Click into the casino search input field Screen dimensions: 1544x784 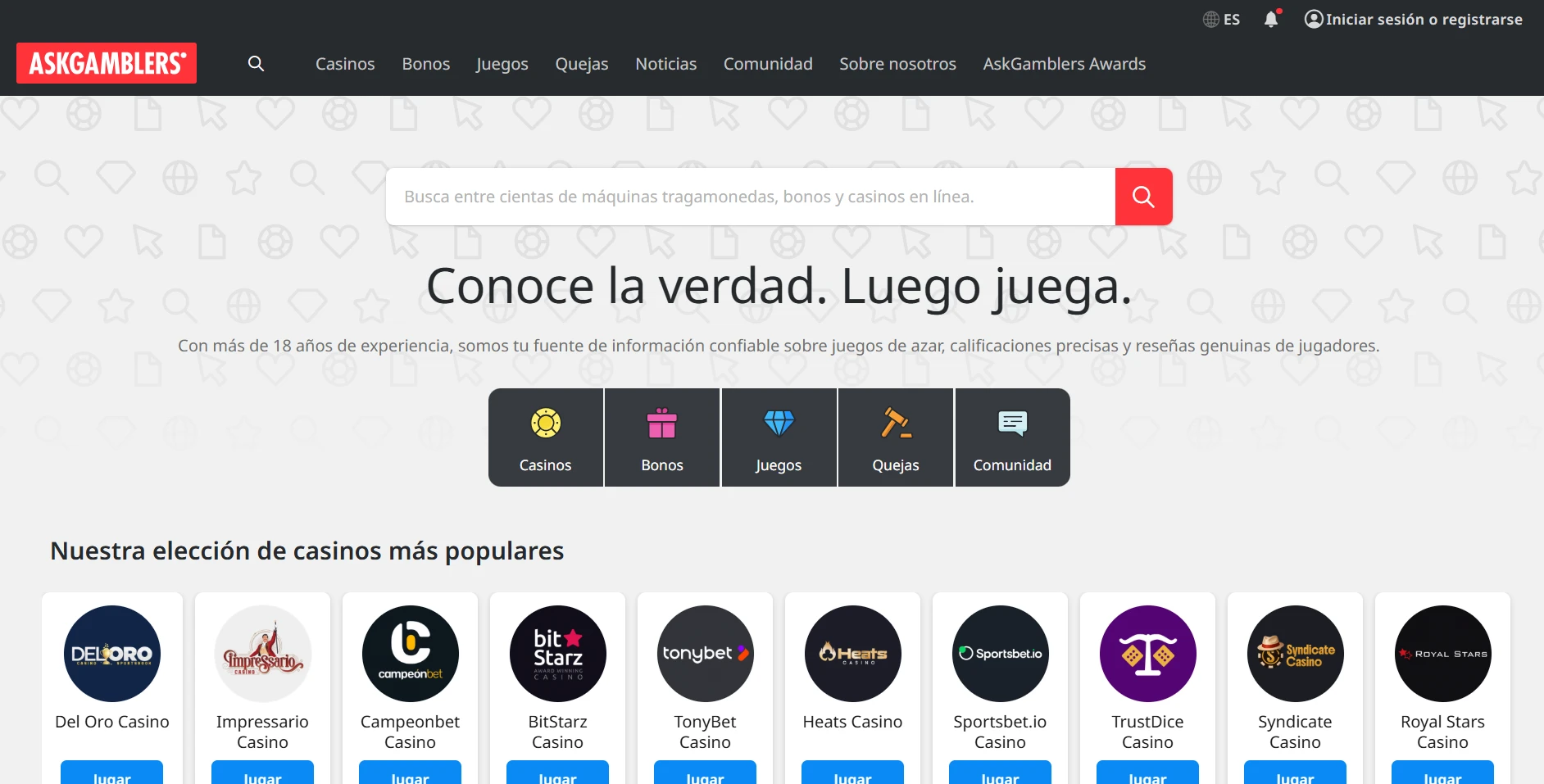coord(751,197)
